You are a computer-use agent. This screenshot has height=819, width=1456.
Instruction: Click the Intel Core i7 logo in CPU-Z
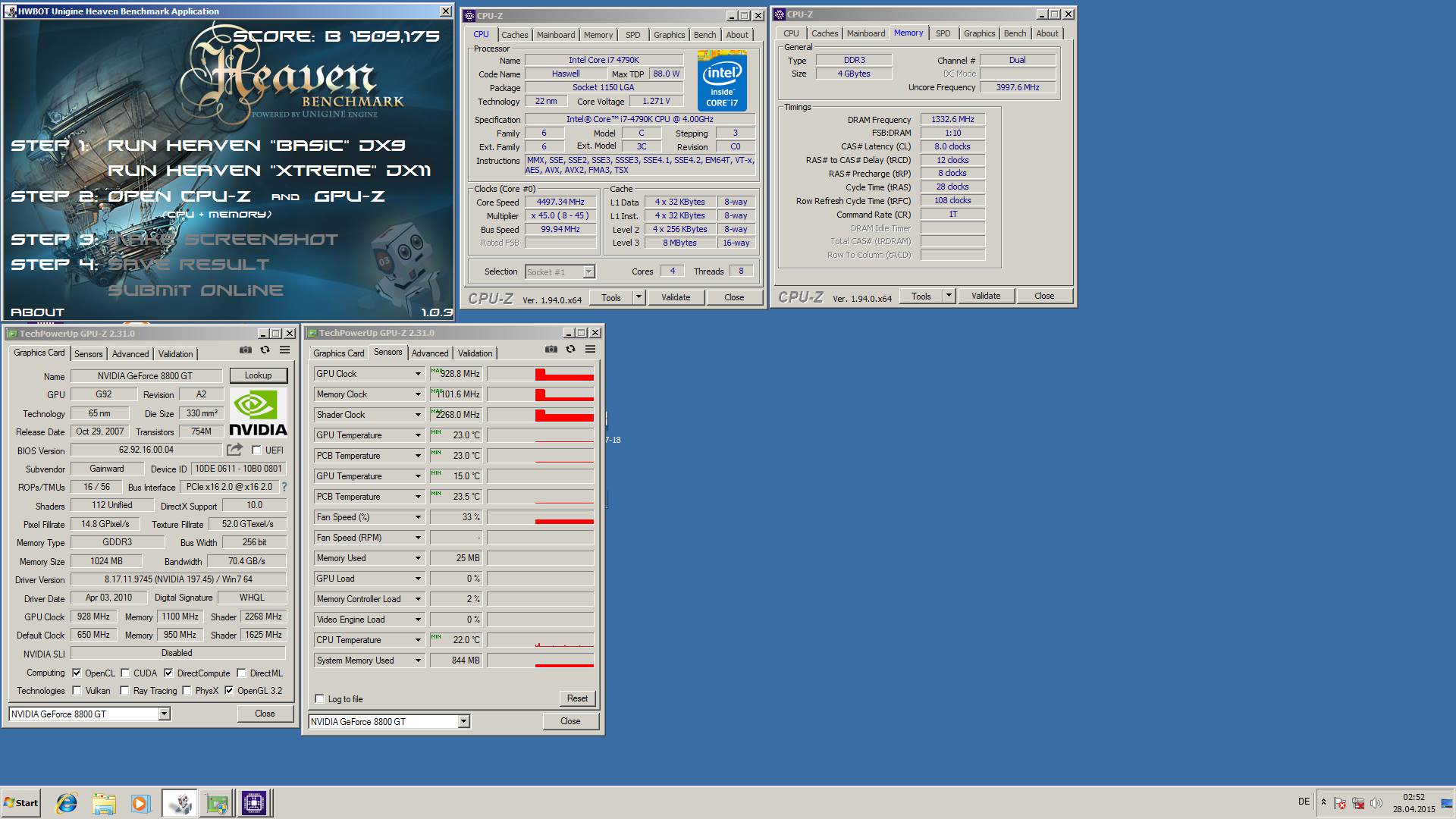(x=722, y=80)
